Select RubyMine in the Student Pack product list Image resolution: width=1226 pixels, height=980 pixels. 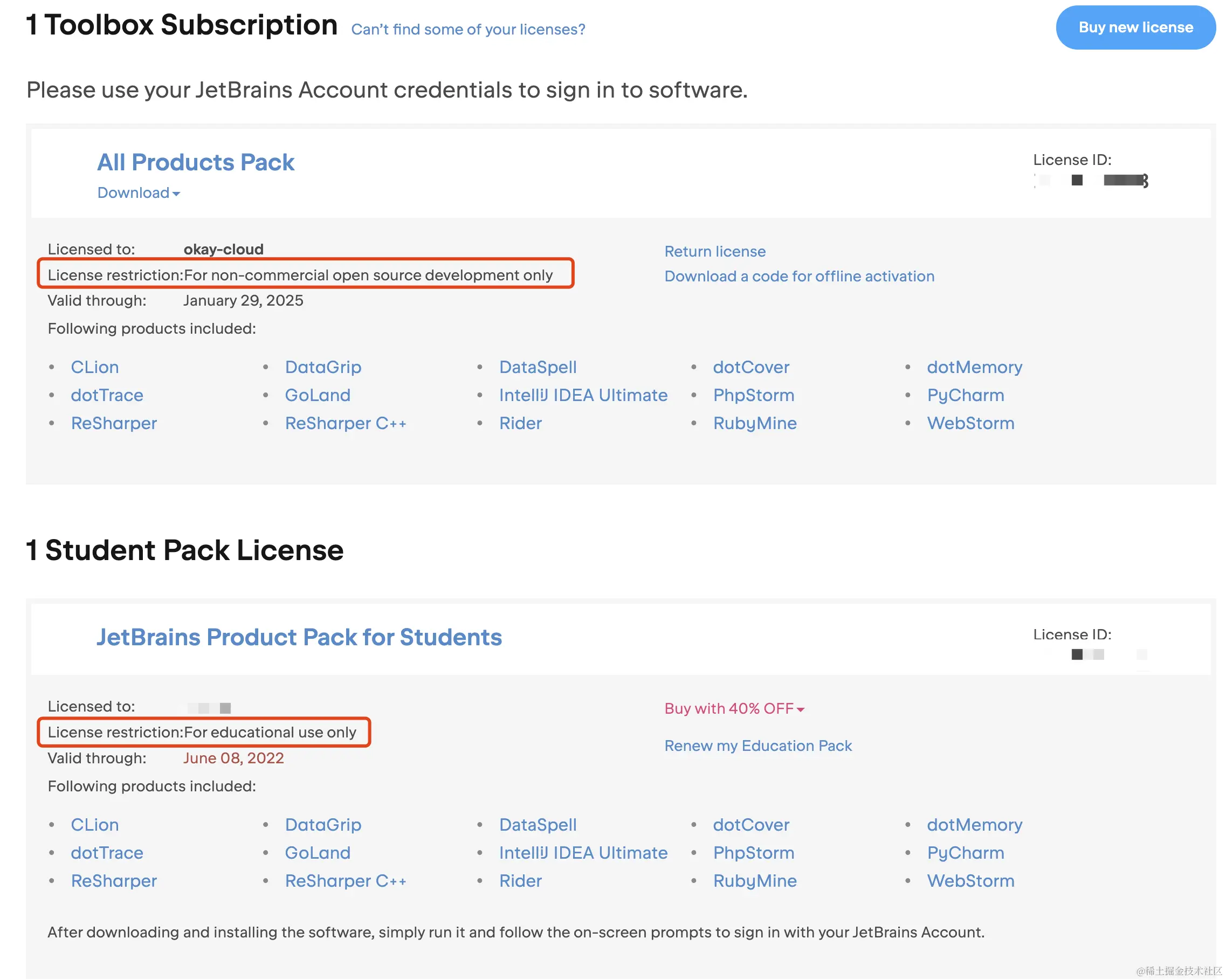click(x=755, y=880)
